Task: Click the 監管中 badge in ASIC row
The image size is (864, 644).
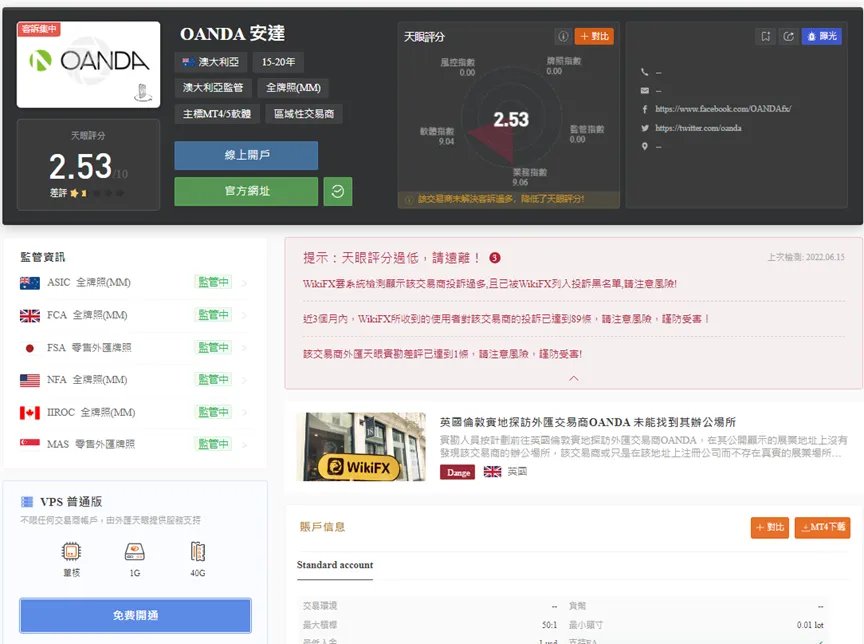Action: [x=214, y=282]
